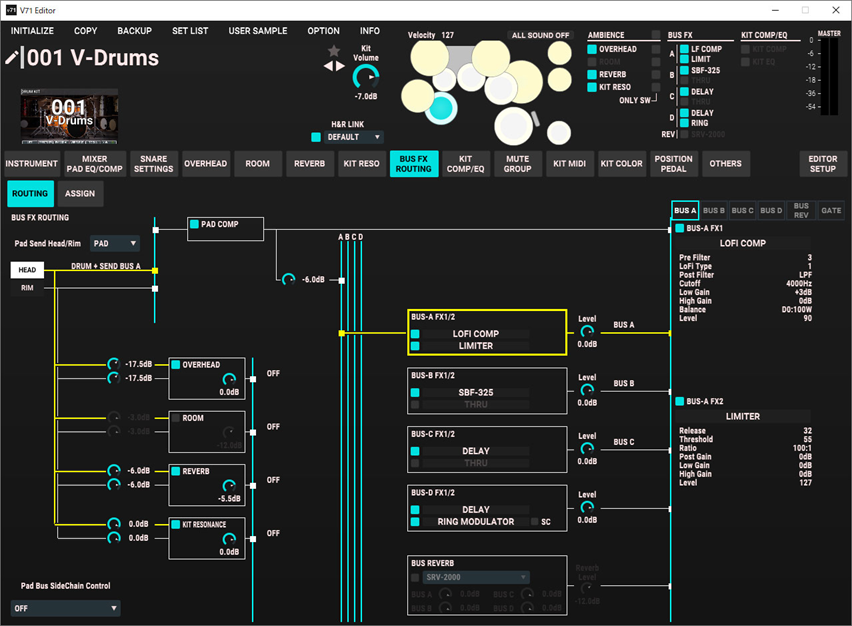Turn the BUS A Level knob
The height and width of the screenshot is (626, 852).
(587, 332)
